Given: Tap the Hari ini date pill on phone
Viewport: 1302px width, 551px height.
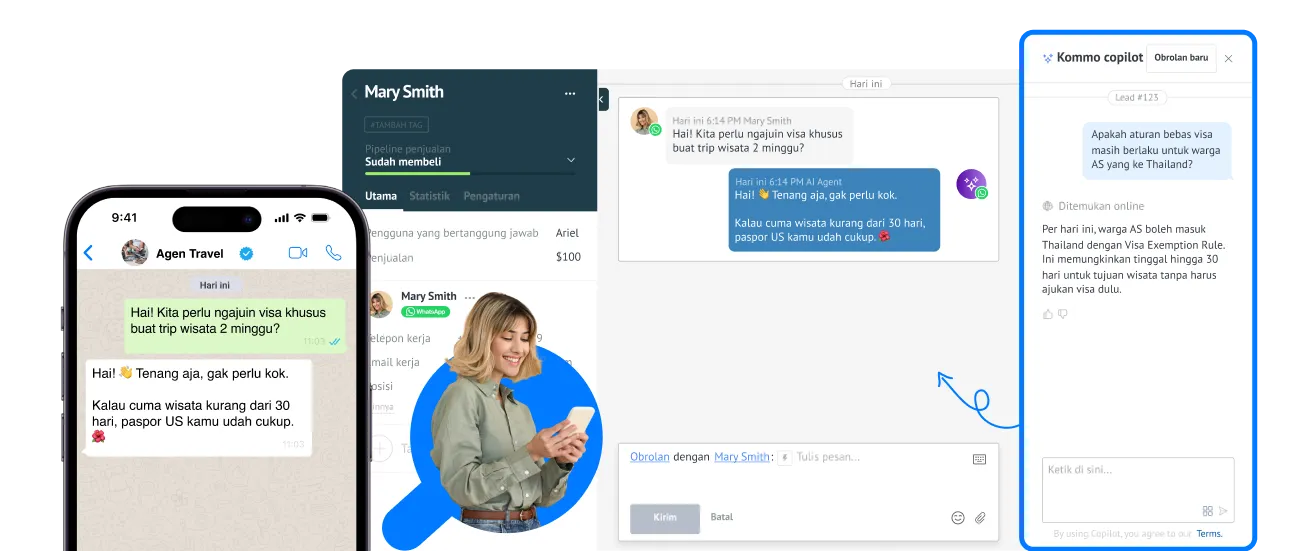Looking at the screenshot, I should [215, 285].
